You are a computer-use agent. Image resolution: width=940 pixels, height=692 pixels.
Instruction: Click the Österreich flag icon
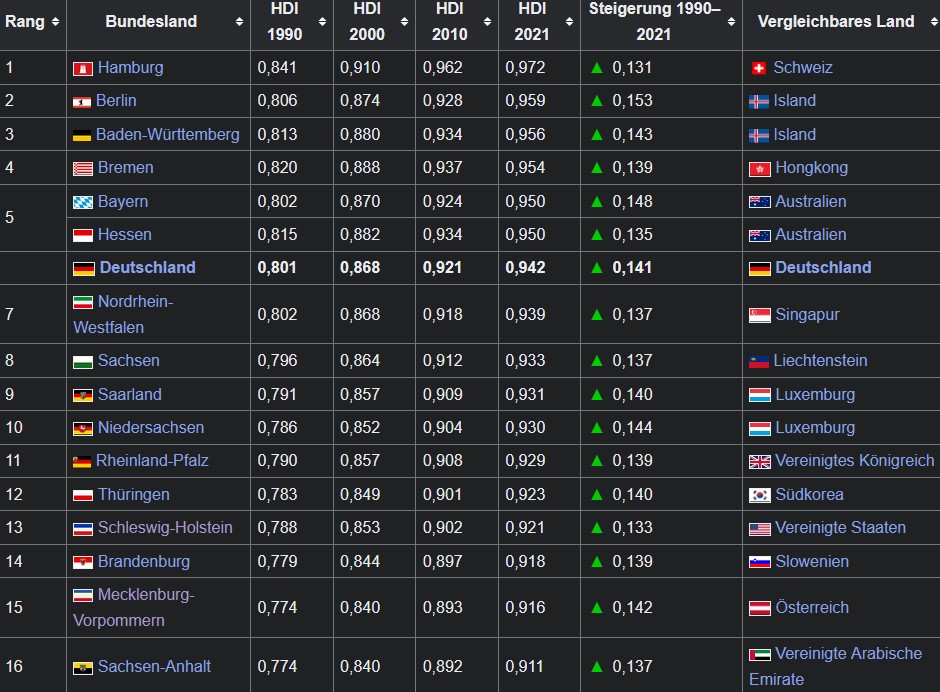(760, 608)
